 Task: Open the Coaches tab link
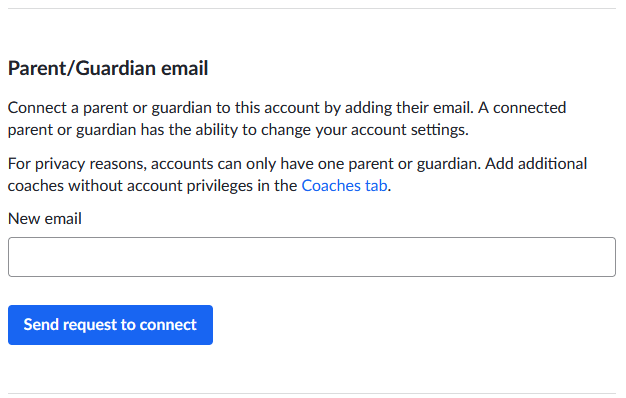click(344, 186)
